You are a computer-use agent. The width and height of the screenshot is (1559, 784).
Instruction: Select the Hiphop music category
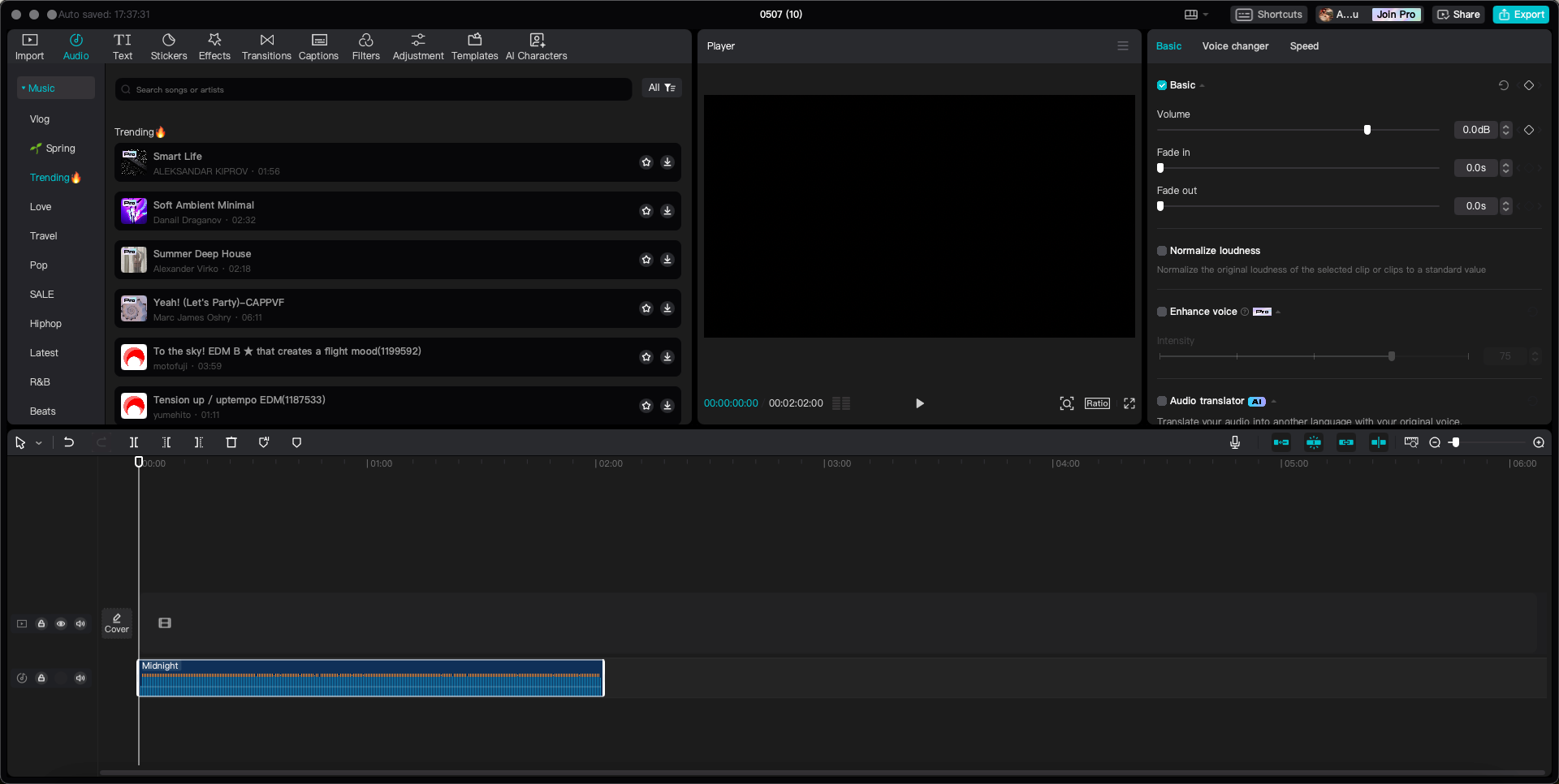click(x=45, y=324)
